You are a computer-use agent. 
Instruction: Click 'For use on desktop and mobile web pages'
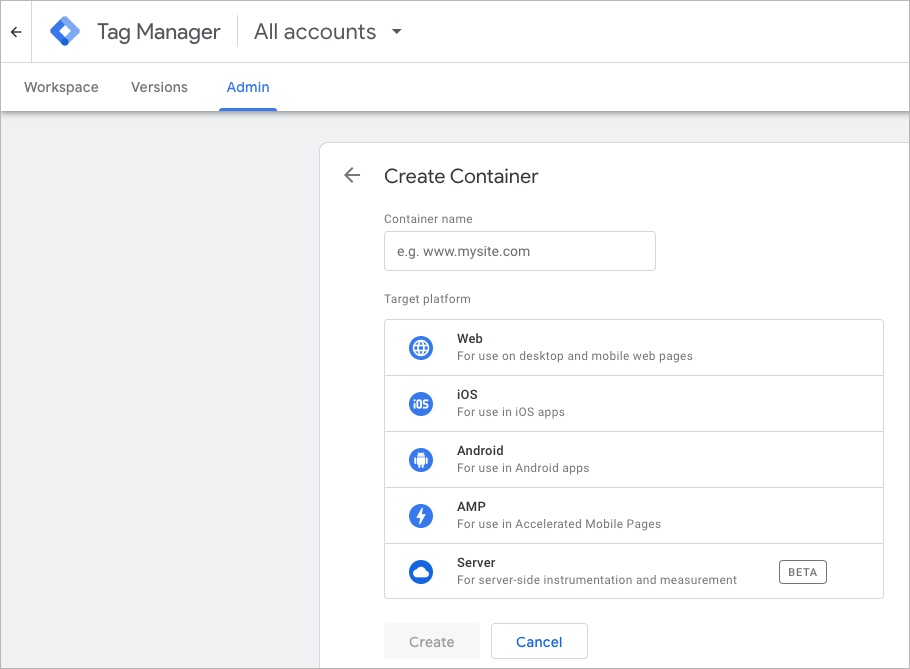pyautogui.click(x=575, y=356)
